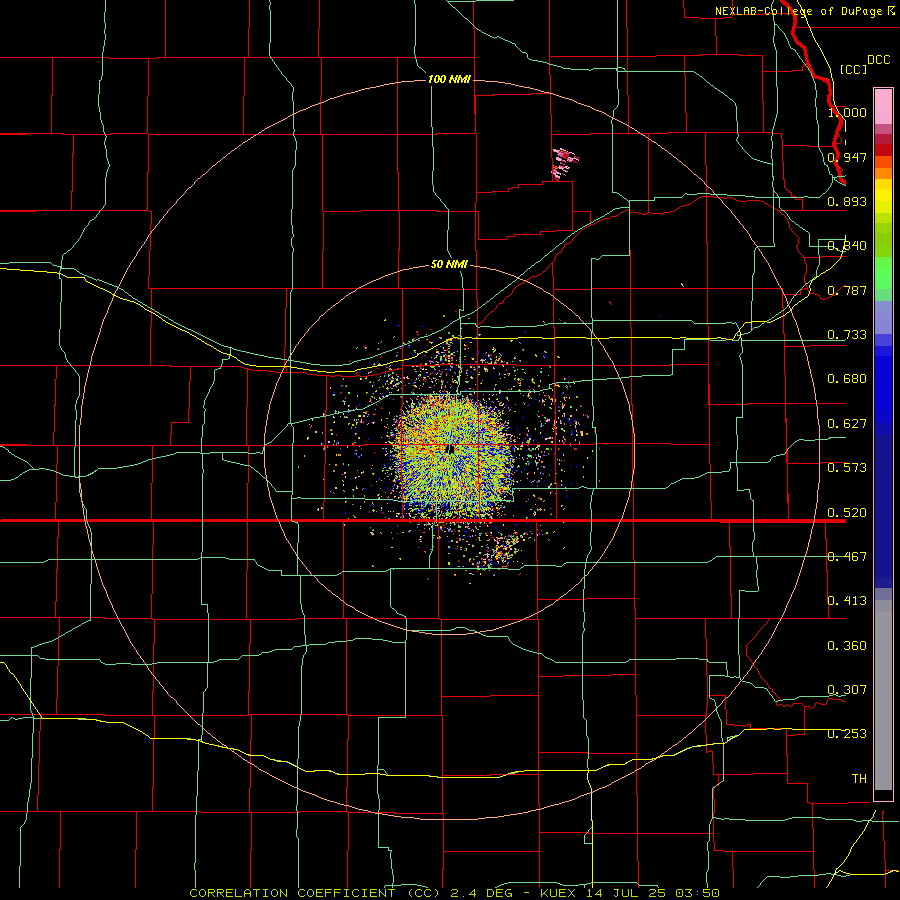
Task: Click the radar site center point
Action: (x=451, y=449)
